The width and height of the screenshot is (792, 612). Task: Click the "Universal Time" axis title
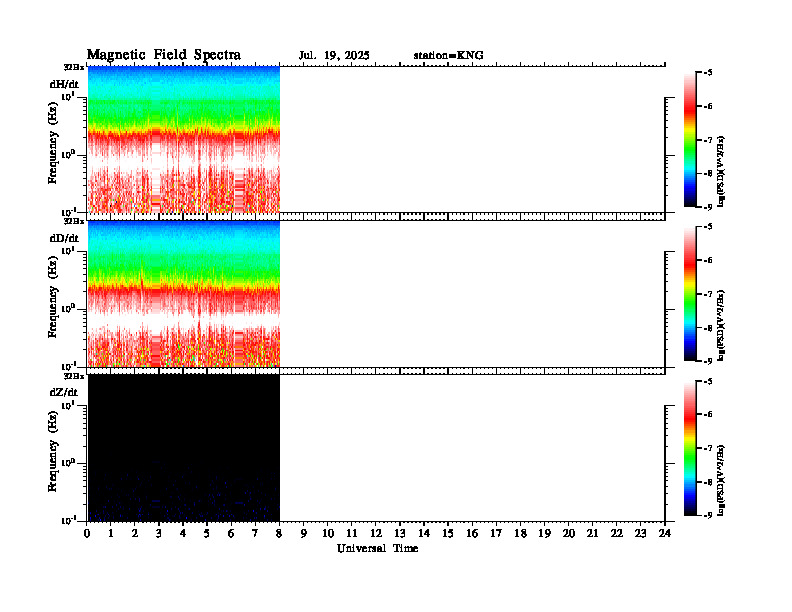377,548
